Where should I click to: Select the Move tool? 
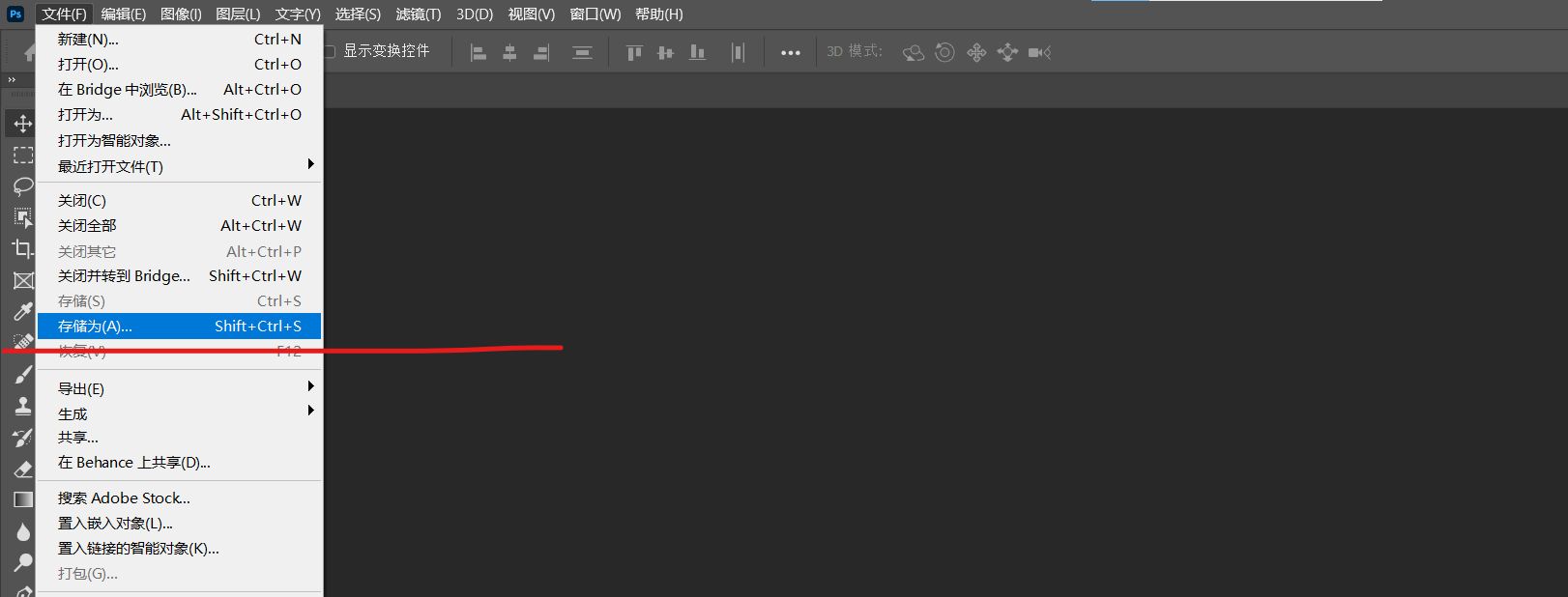click(22, 124)
